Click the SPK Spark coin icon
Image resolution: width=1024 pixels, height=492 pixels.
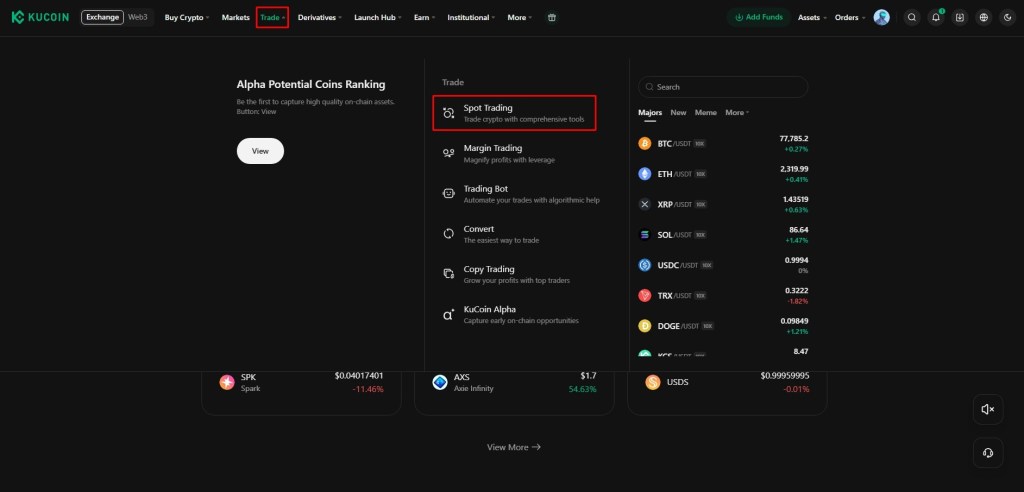point(227,382)
